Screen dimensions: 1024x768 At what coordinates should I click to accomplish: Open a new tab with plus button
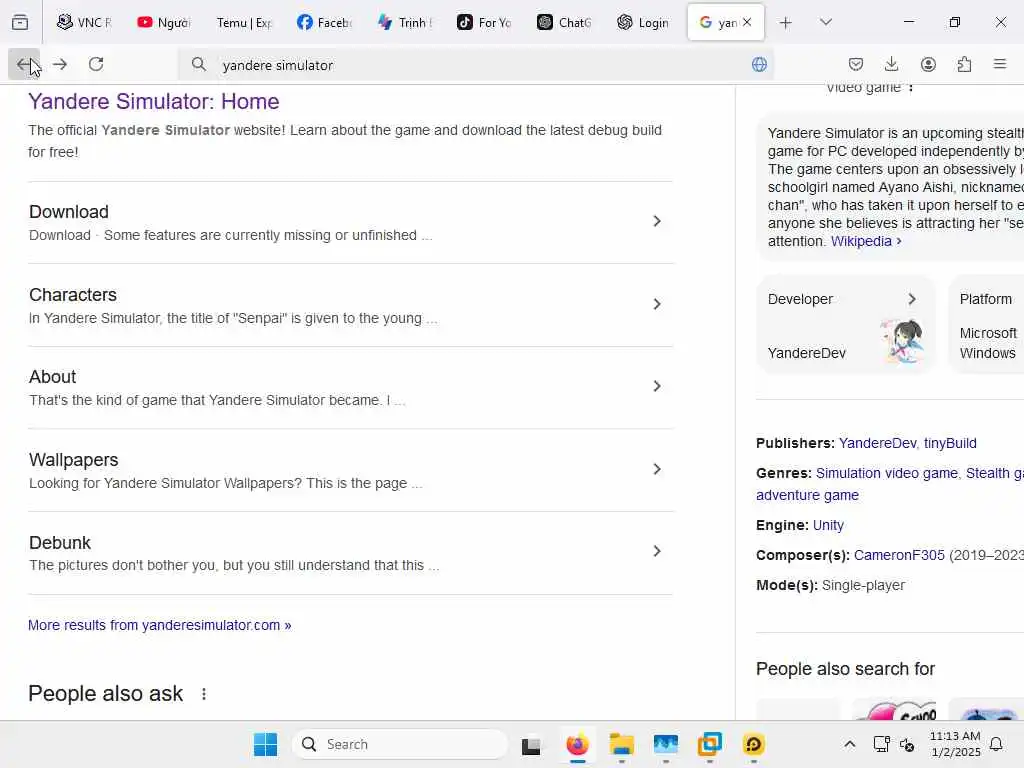(786, 22)
